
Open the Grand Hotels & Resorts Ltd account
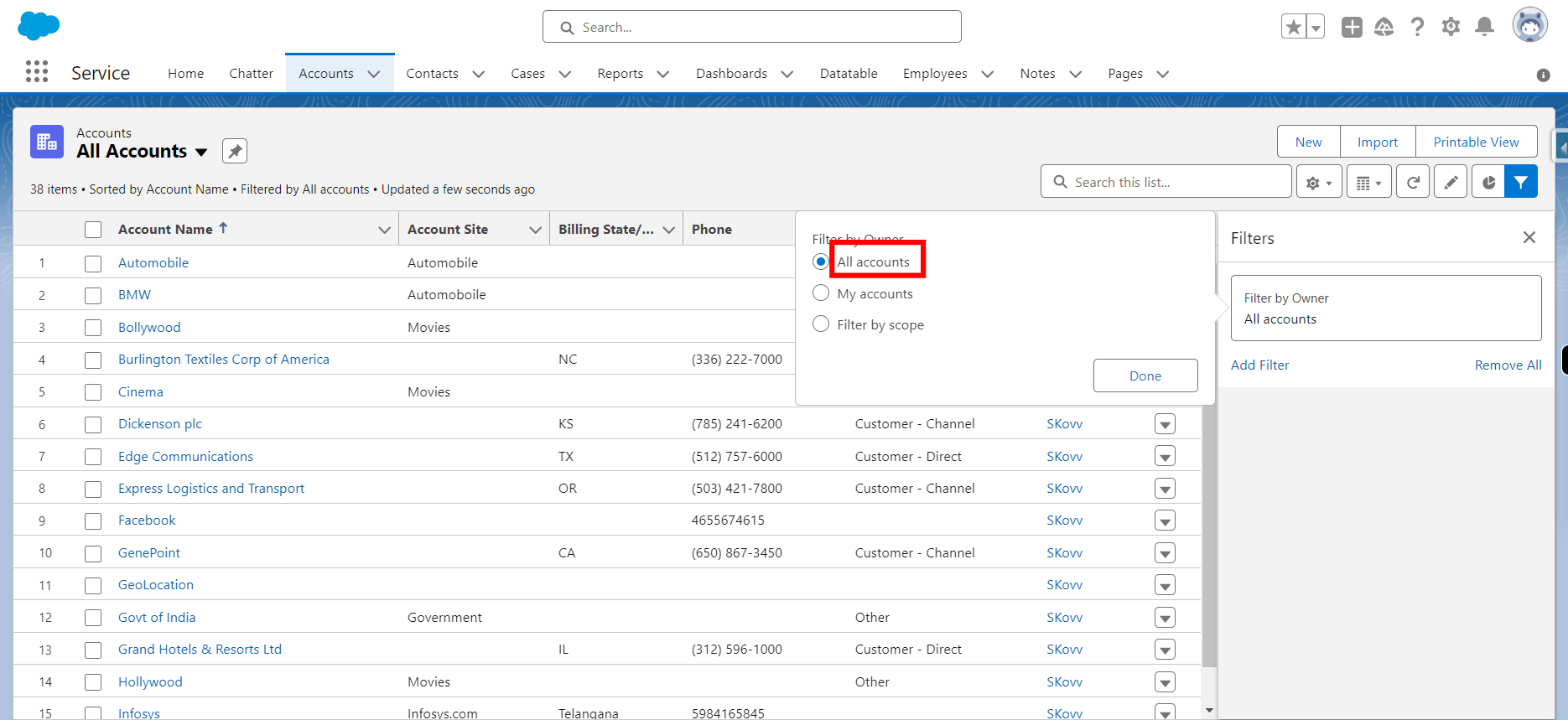coord(200,650)
